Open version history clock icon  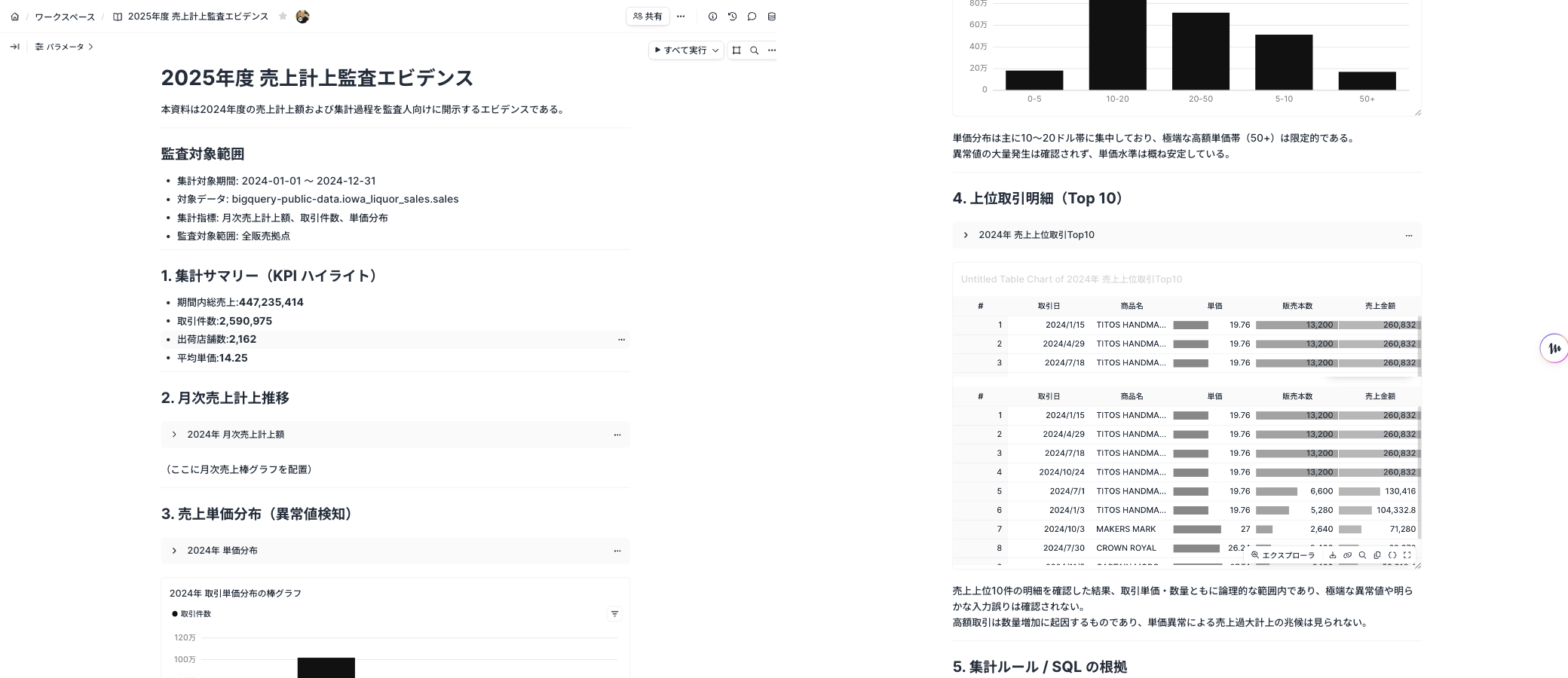pyautogui.click(x=732, y=17)
